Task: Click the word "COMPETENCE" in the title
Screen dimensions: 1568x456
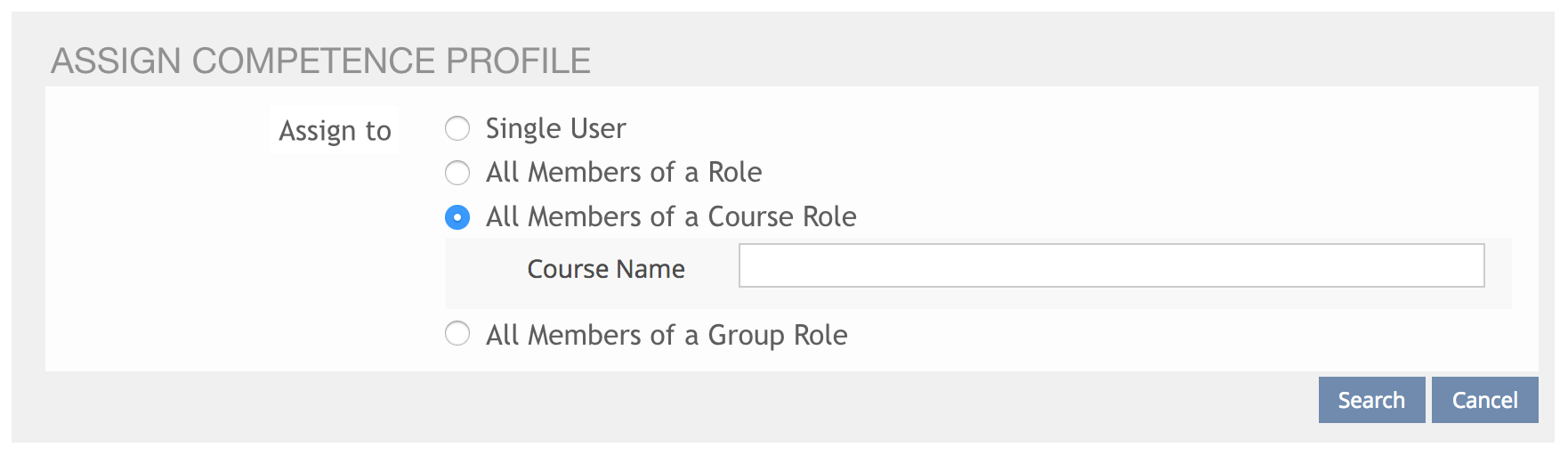Action: pos(314,61)
